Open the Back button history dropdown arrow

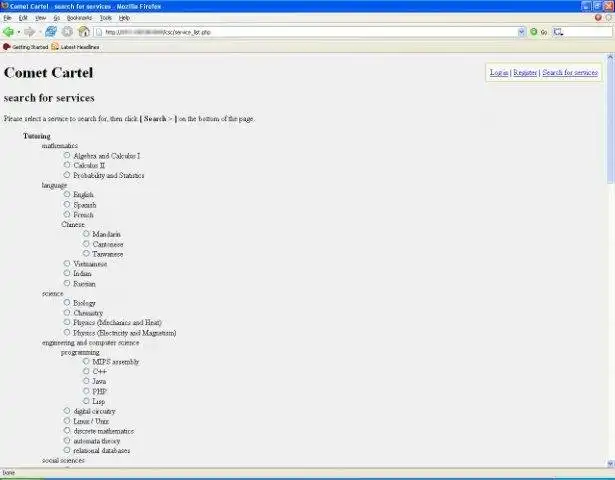pyautogui.click(x=18, y=32)
